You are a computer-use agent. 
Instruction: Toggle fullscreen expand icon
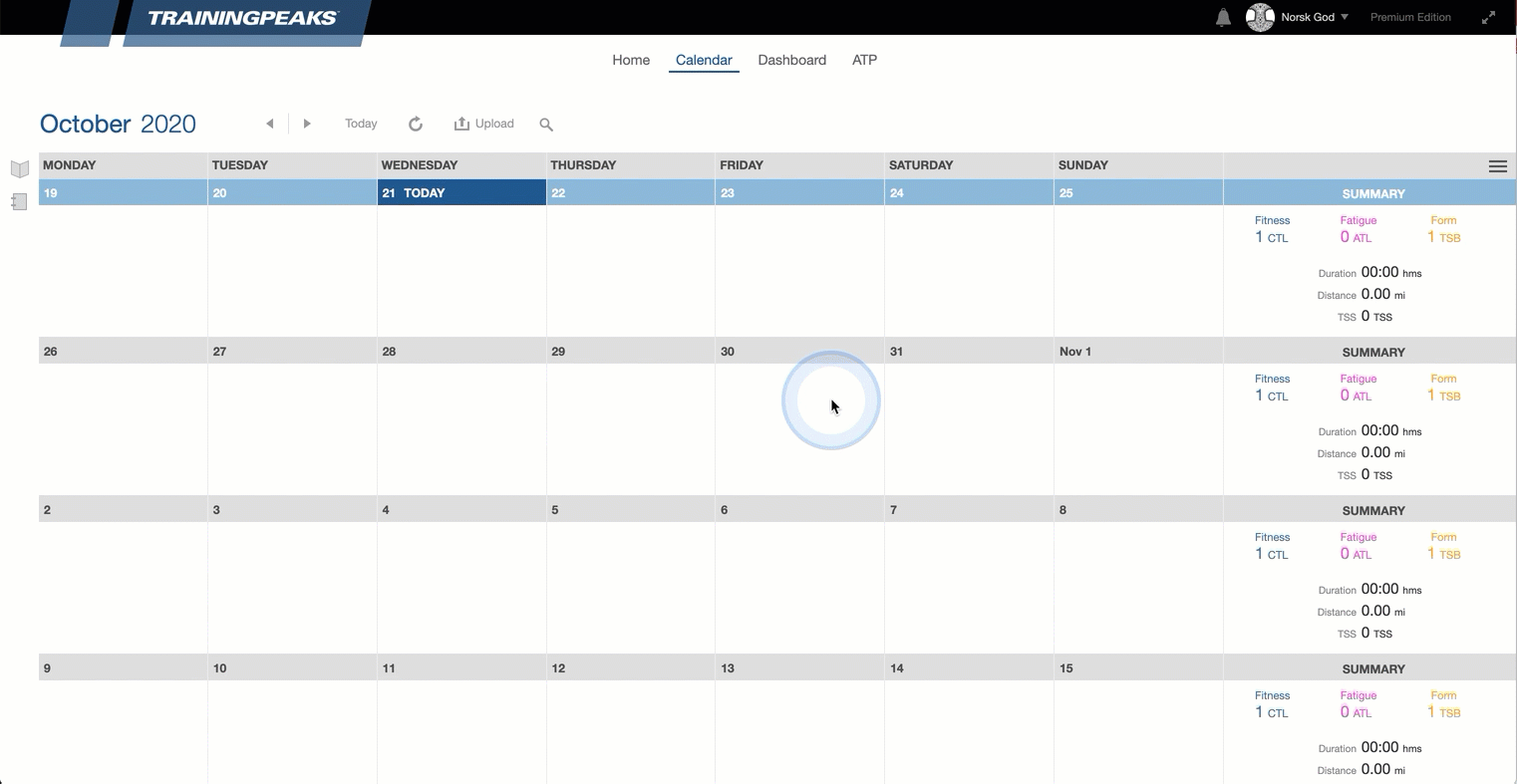[1488, 18]
